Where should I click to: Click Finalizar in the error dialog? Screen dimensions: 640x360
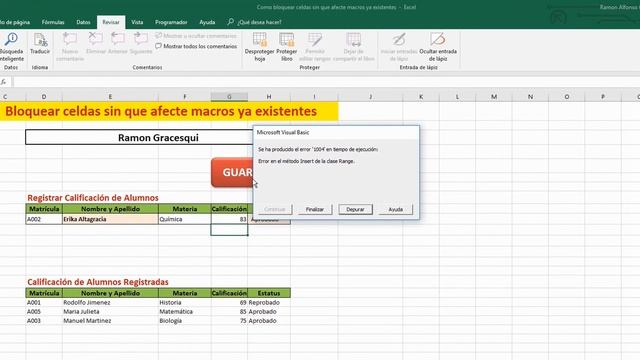pyautogui.click(x=315, y=209)
